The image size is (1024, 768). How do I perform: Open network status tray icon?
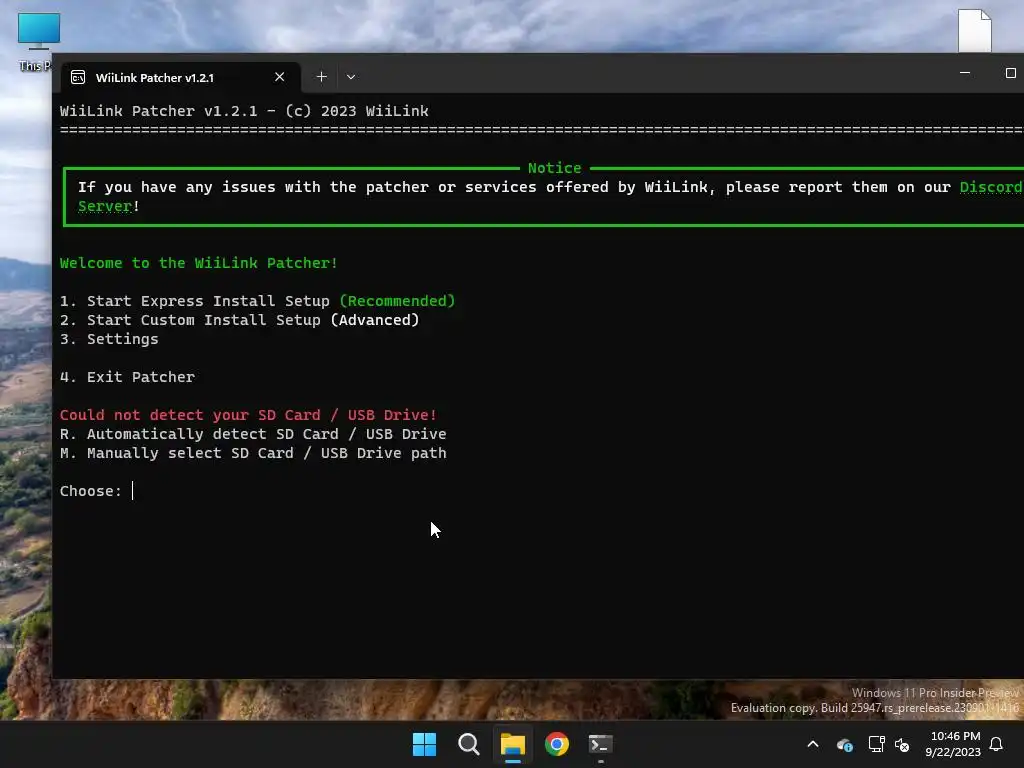pos(876,744)
